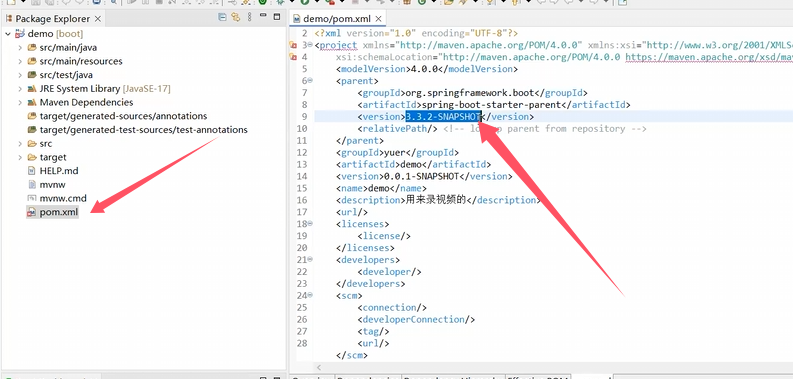Select pom.xml in the Package Explorer
793x379 pixels.
59,212
